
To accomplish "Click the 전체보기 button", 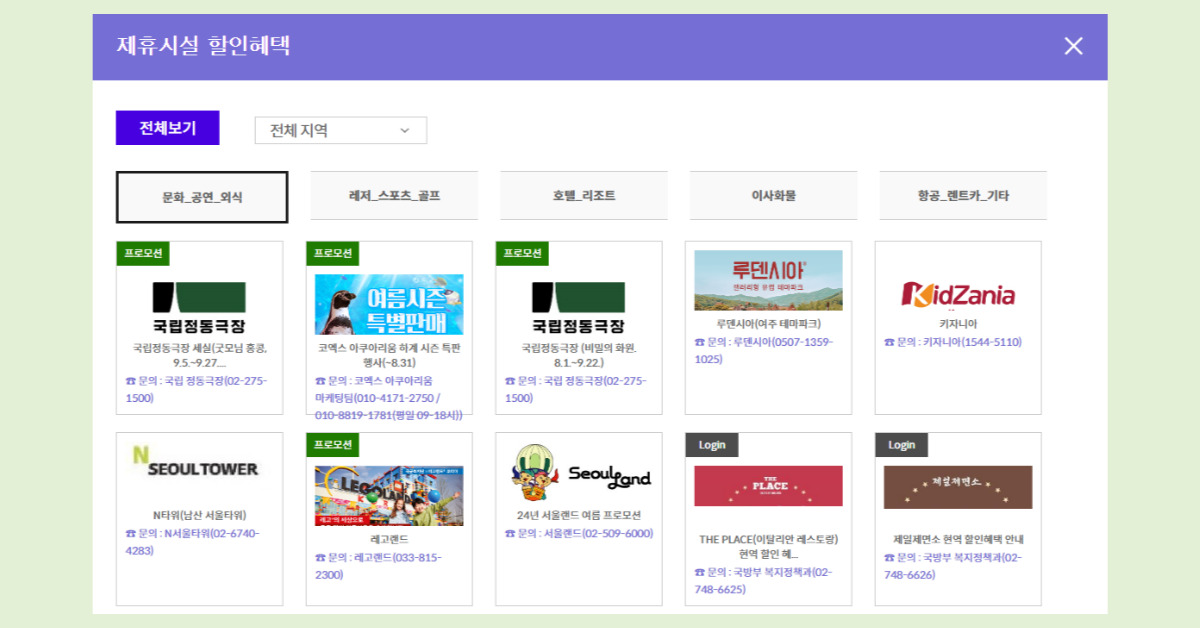I will pyautogui.click(x=167, y=128).
